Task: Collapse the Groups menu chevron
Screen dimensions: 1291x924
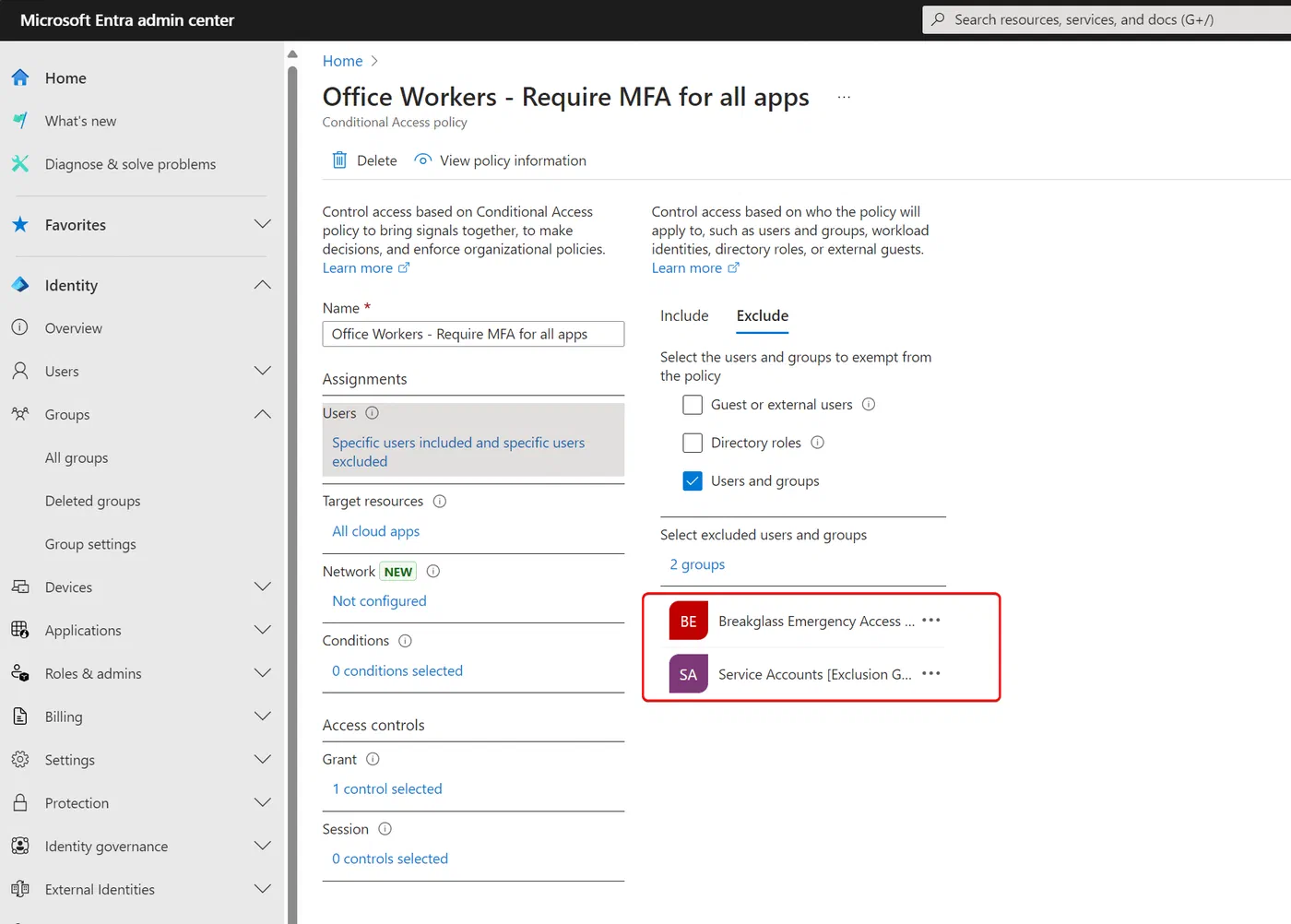Action: pyautogui.click(x=263, y=414)
